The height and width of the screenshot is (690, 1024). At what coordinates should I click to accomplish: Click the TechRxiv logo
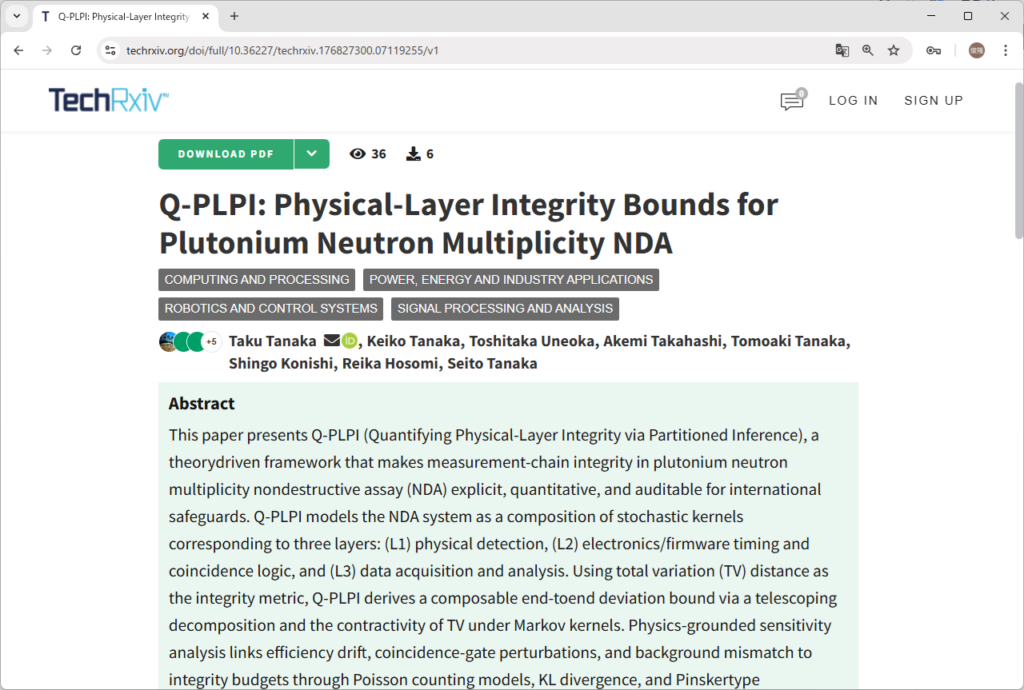[109, 100]
